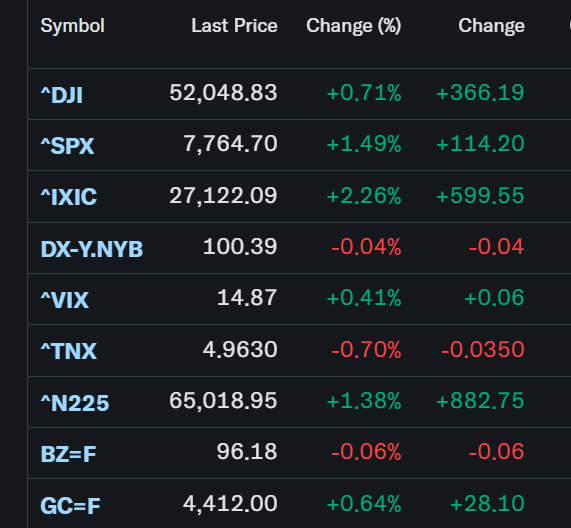The height and width of the screenshot is (528, 571).
Task: Open the BZ=F symbol link
Action: pyautogui.click(x=68, y=454)
